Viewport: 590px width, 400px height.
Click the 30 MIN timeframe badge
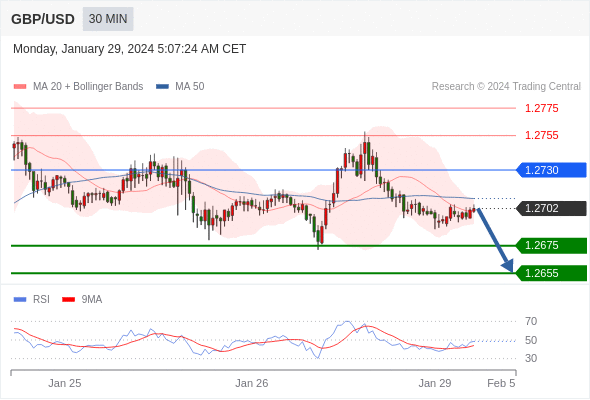coord(108,19)
